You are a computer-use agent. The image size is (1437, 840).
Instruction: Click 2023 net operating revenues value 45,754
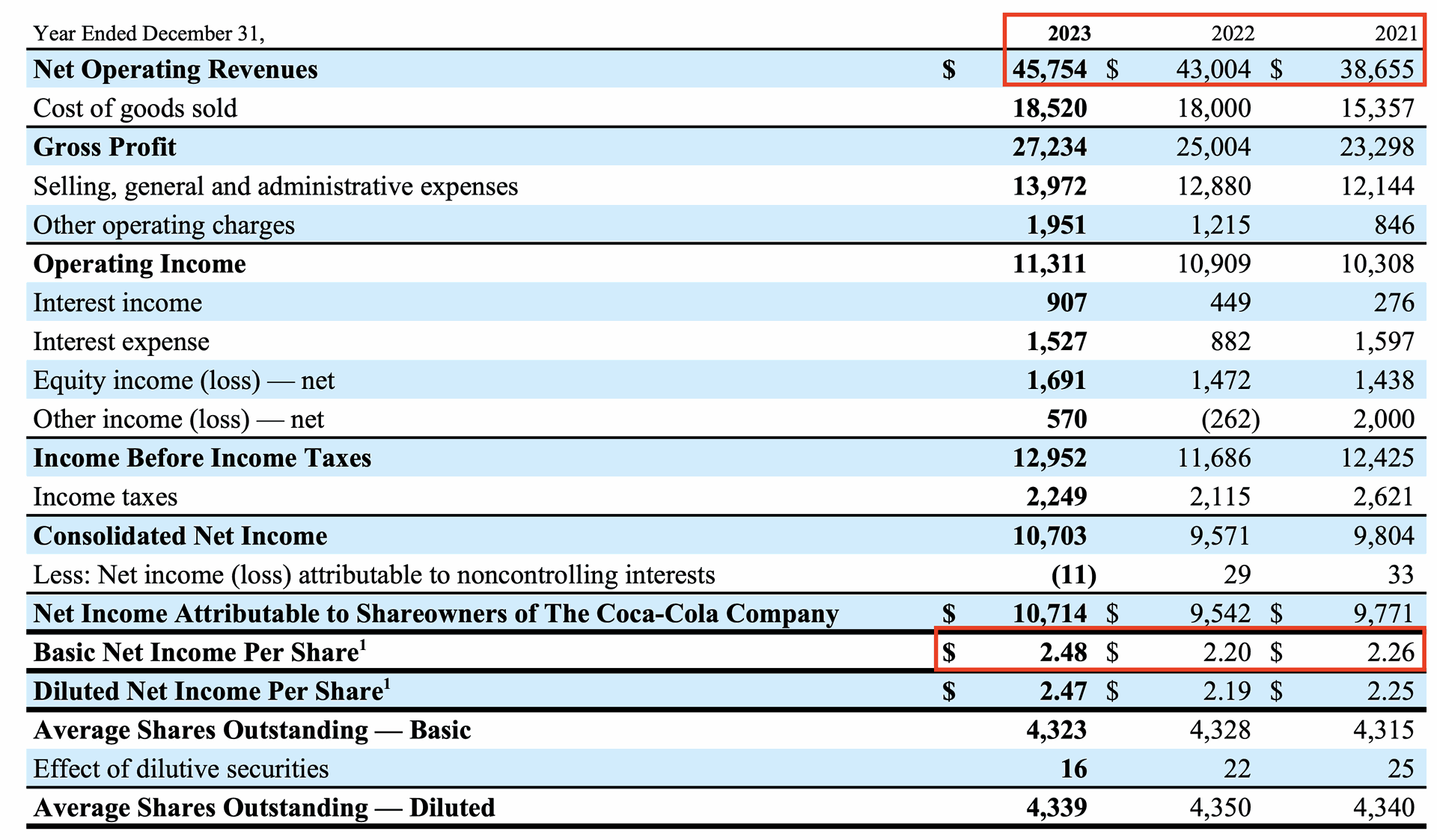1049,70
